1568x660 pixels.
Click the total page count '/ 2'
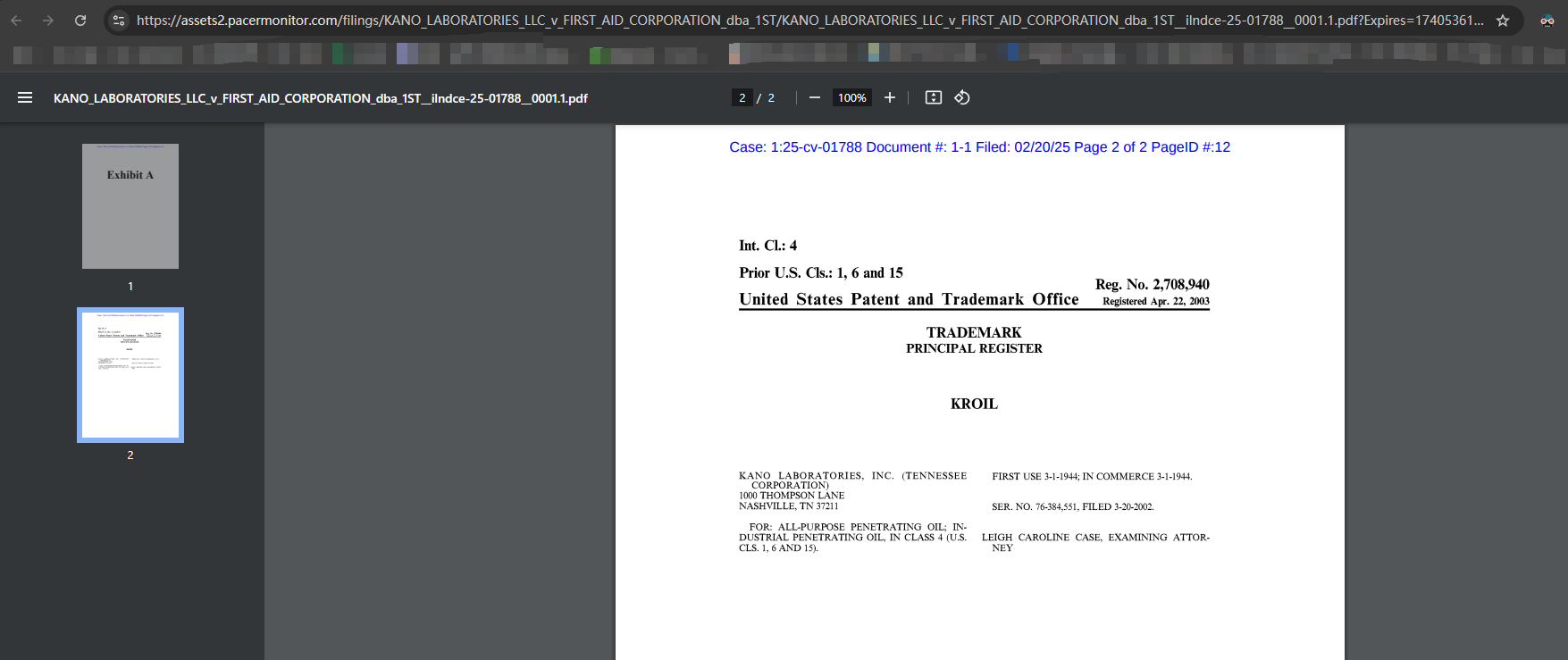click(766, 98)
